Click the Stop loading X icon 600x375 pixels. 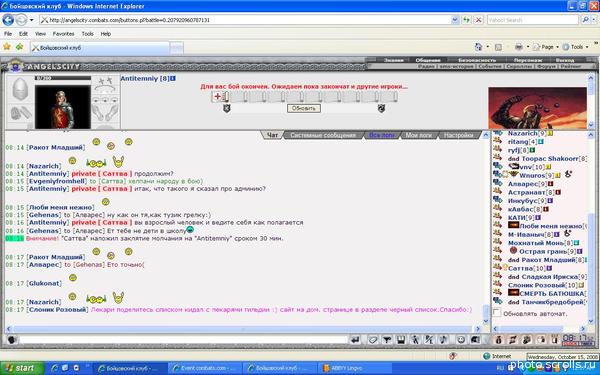[478, 20]
